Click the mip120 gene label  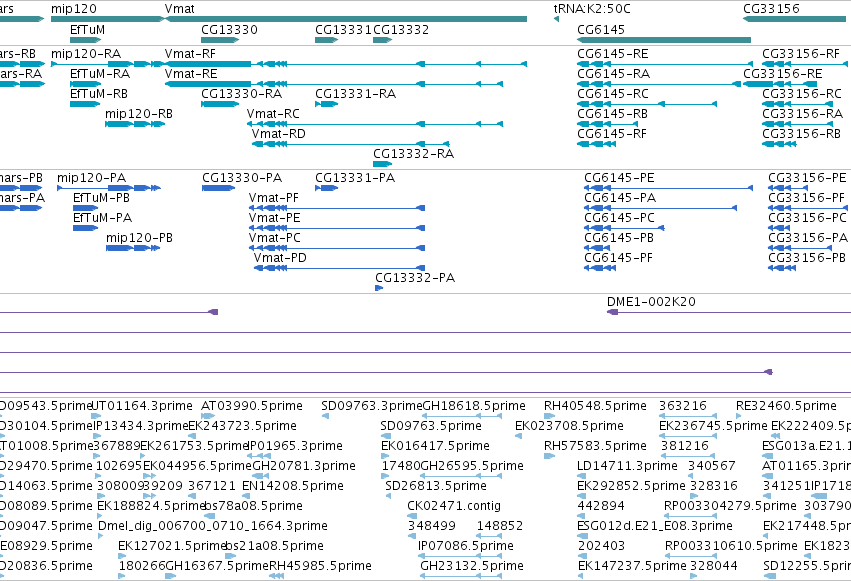[74, 9]
